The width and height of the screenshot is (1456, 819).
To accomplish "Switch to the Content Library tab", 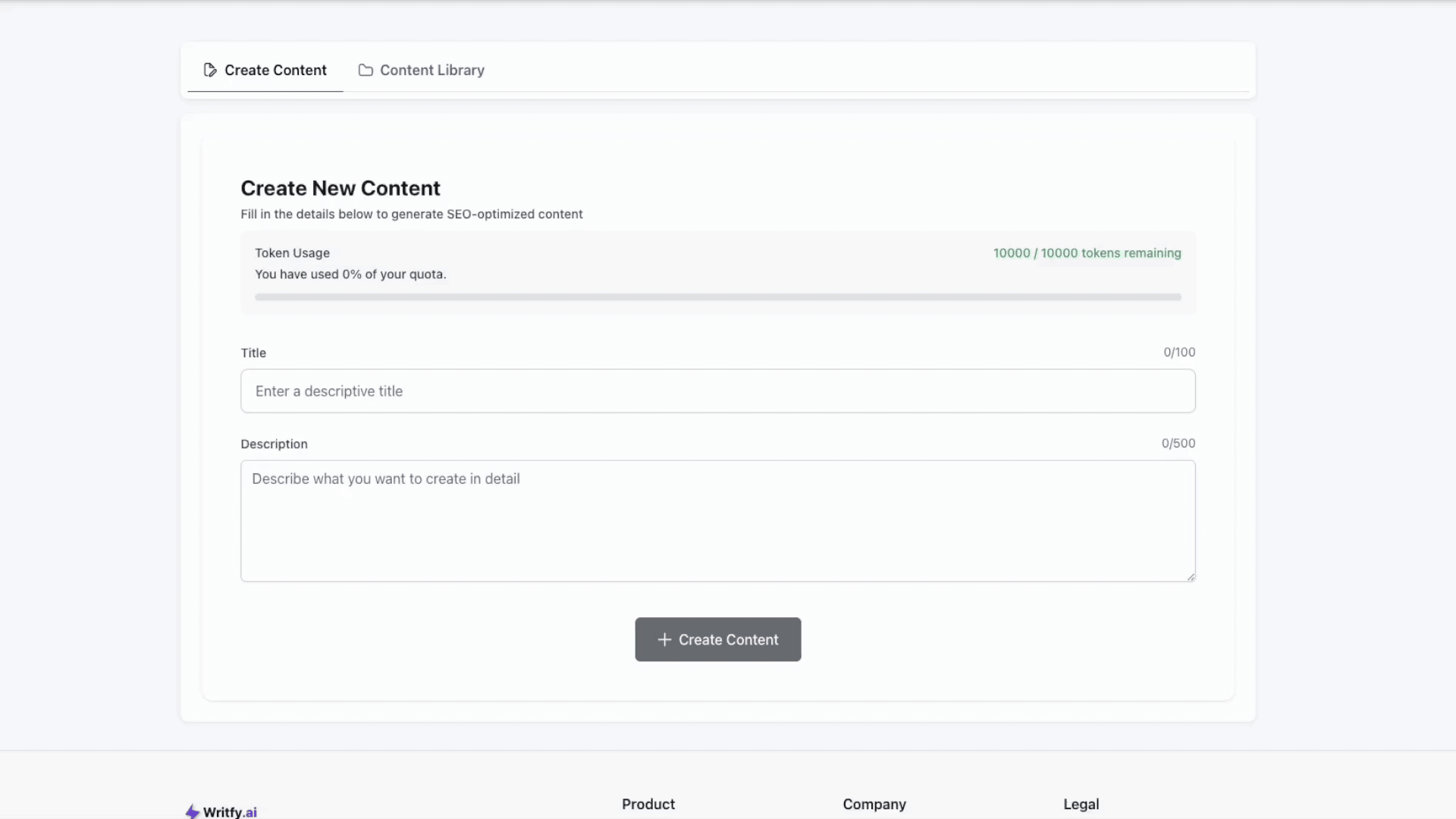I will (x=431, y=70).
